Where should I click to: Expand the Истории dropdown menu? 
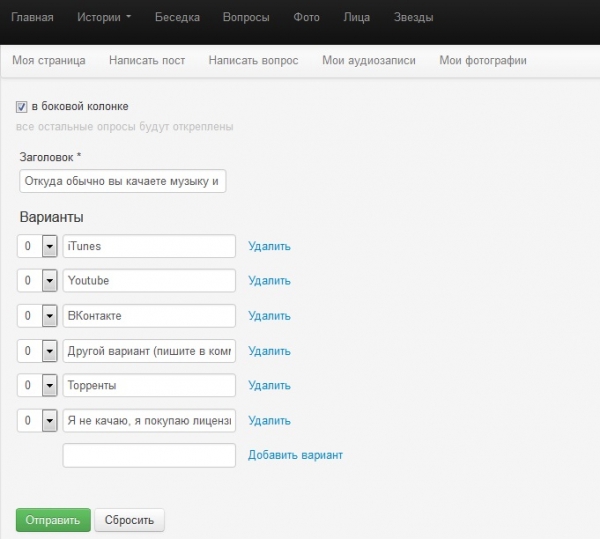pos(104,17)
